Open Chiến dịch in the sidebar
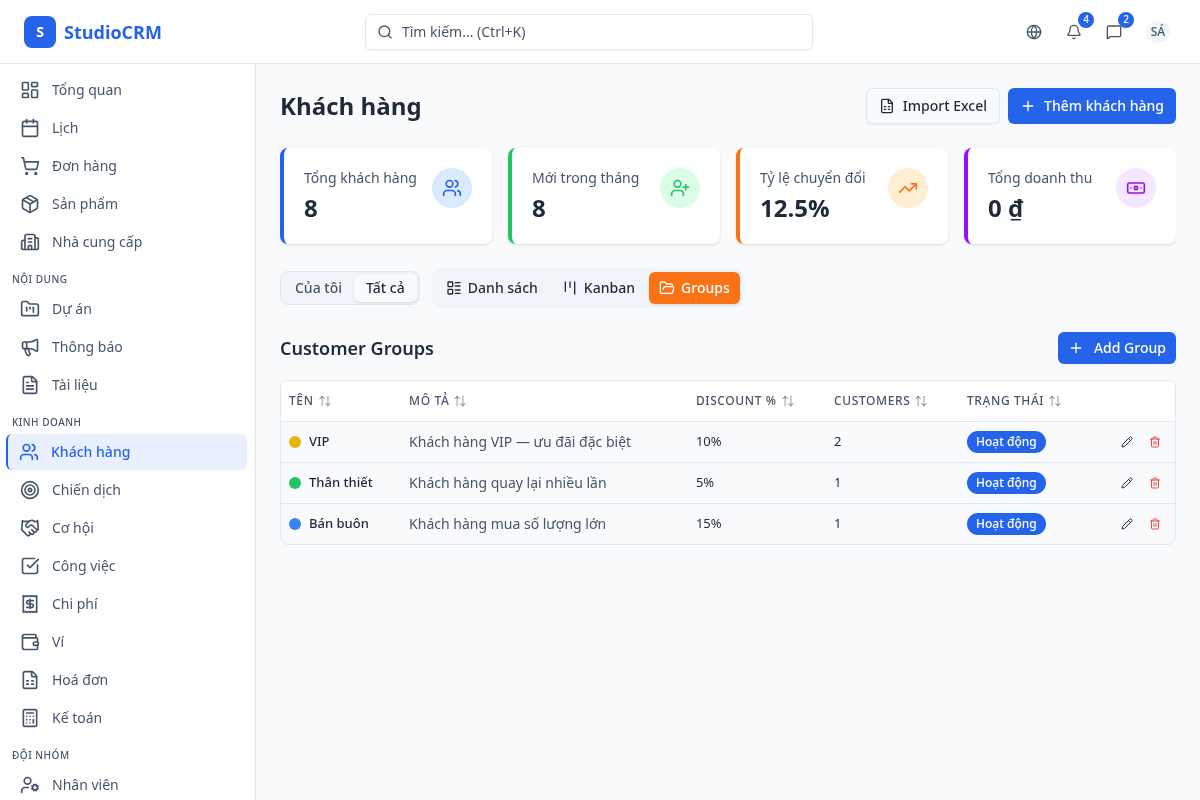Screen dimensions: 1200x800 (x=86, y=490)
